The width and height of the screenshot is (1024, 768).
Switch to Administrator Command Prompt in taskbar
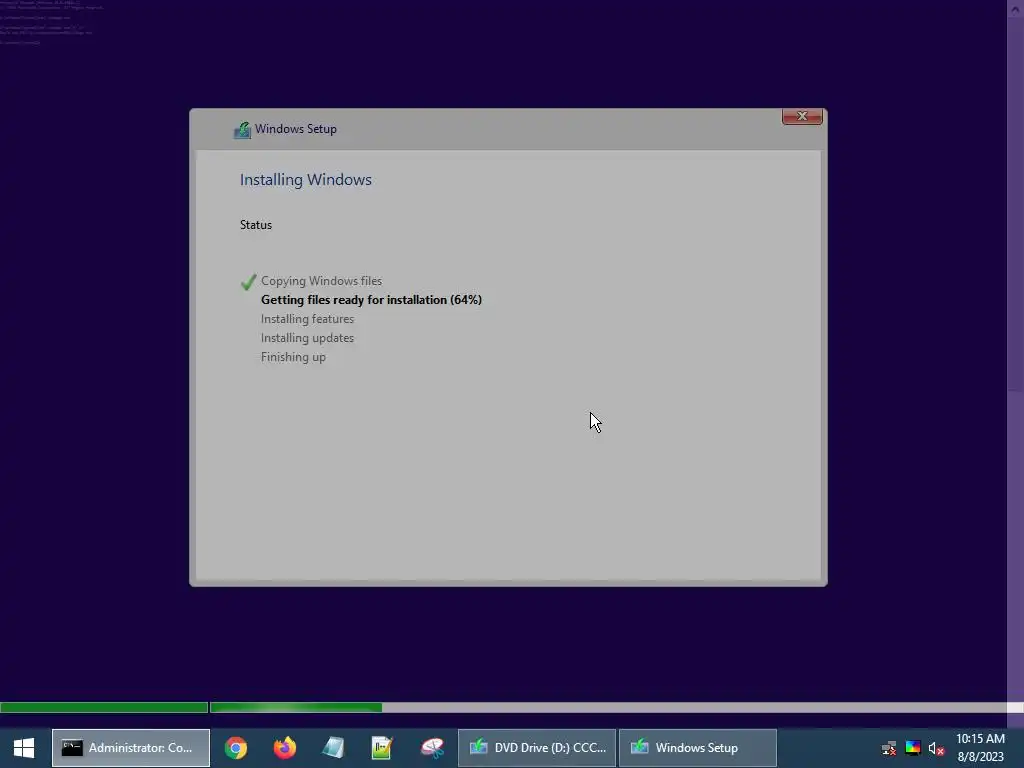pyautogui.click(x=131, y=748)
